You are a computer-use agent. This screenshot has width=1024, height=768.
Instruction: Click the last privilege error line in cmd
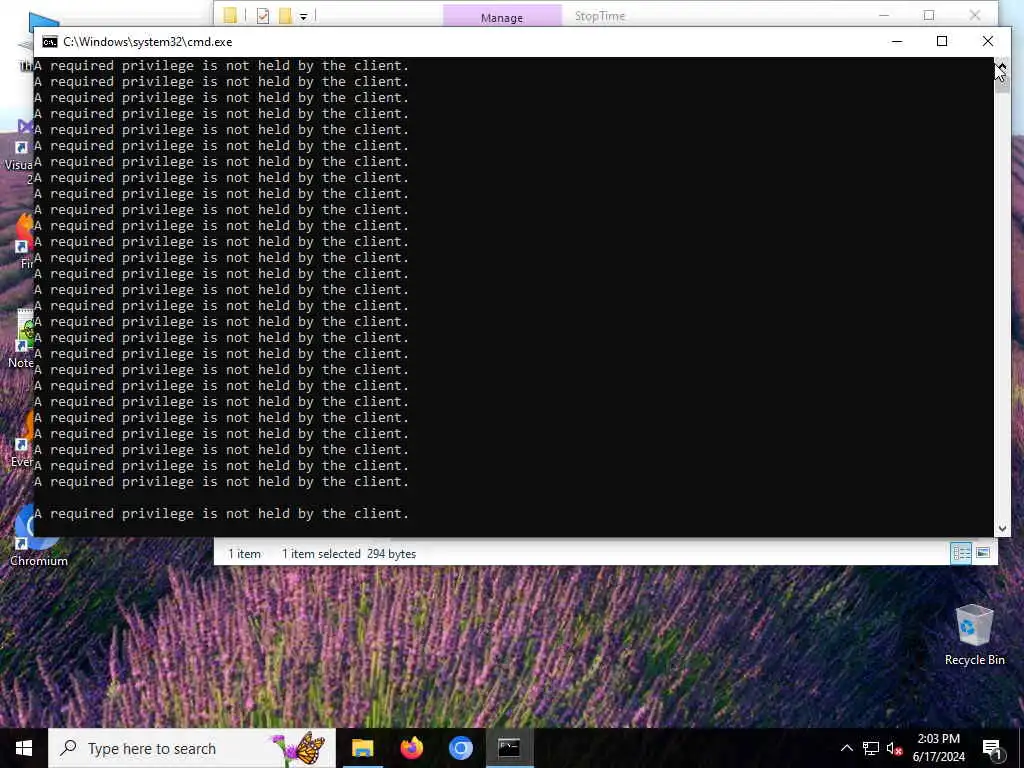click(x=221, y=514)
